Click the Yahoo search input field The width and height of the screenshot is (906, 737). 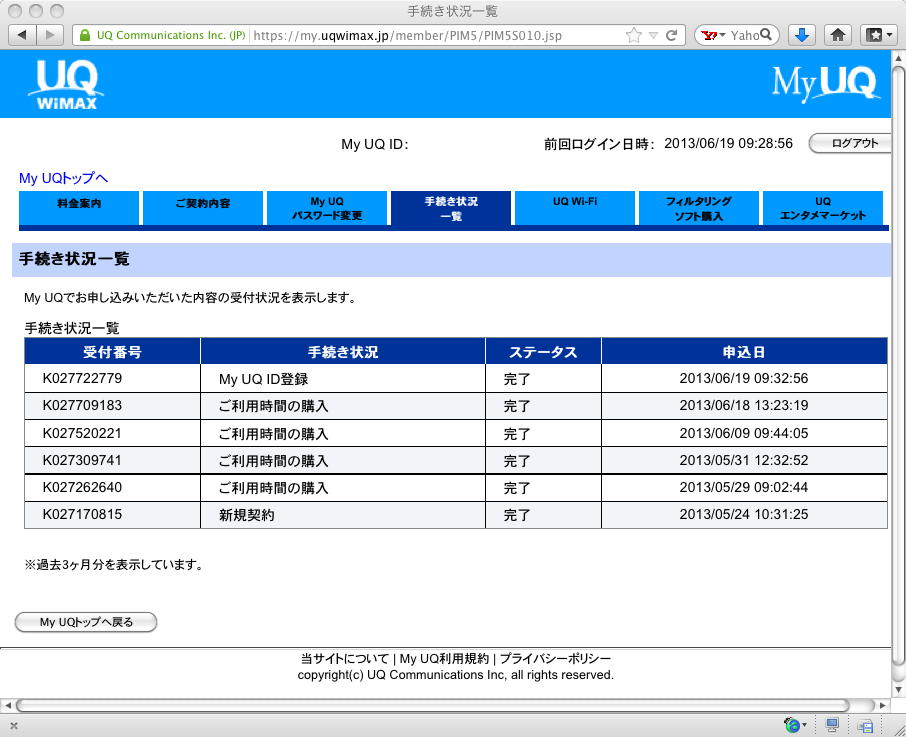pyautogui.click(x=744, y=35)
